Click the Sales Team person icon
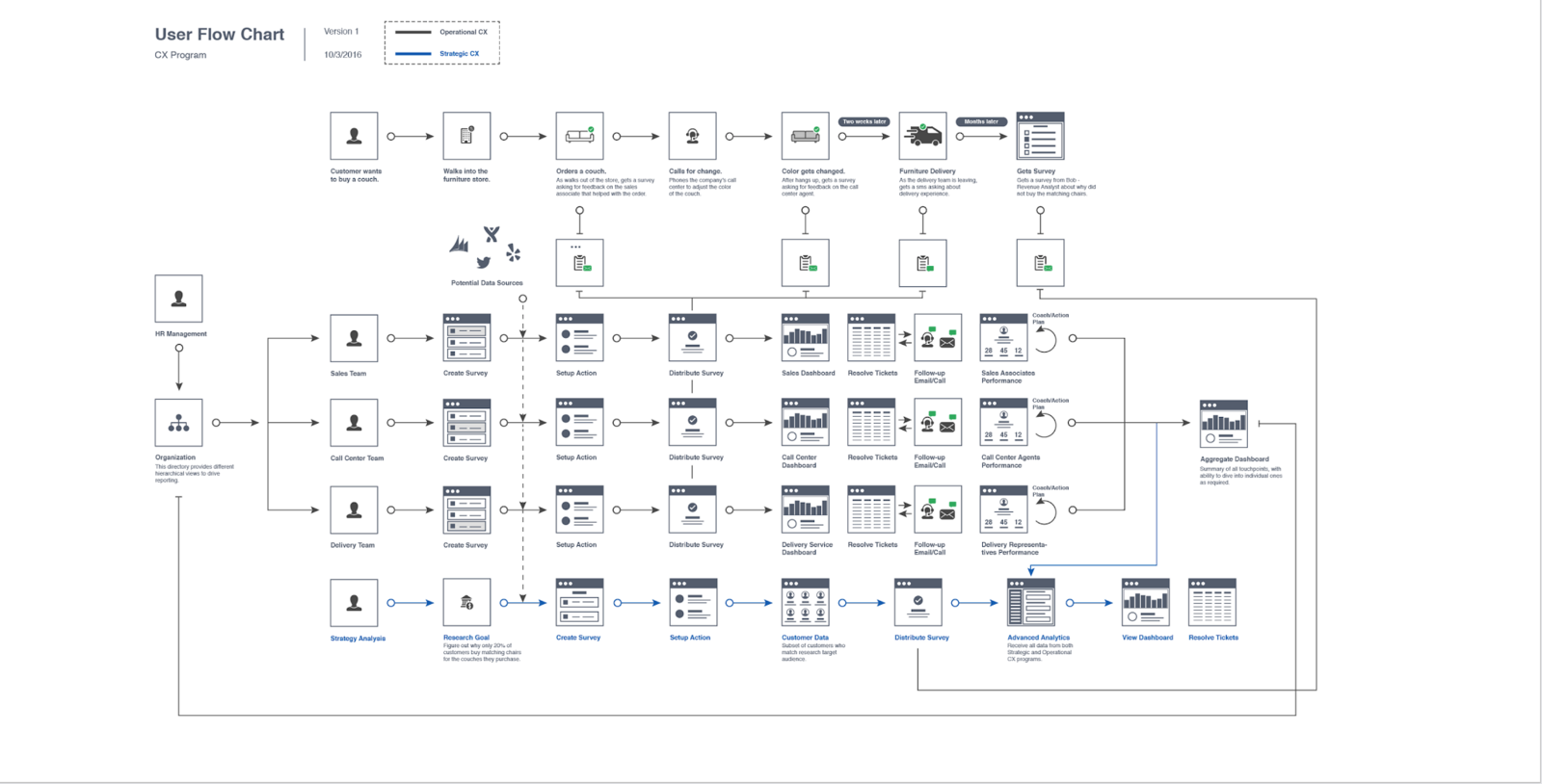 pyautogui.click(x=354, y=338)
